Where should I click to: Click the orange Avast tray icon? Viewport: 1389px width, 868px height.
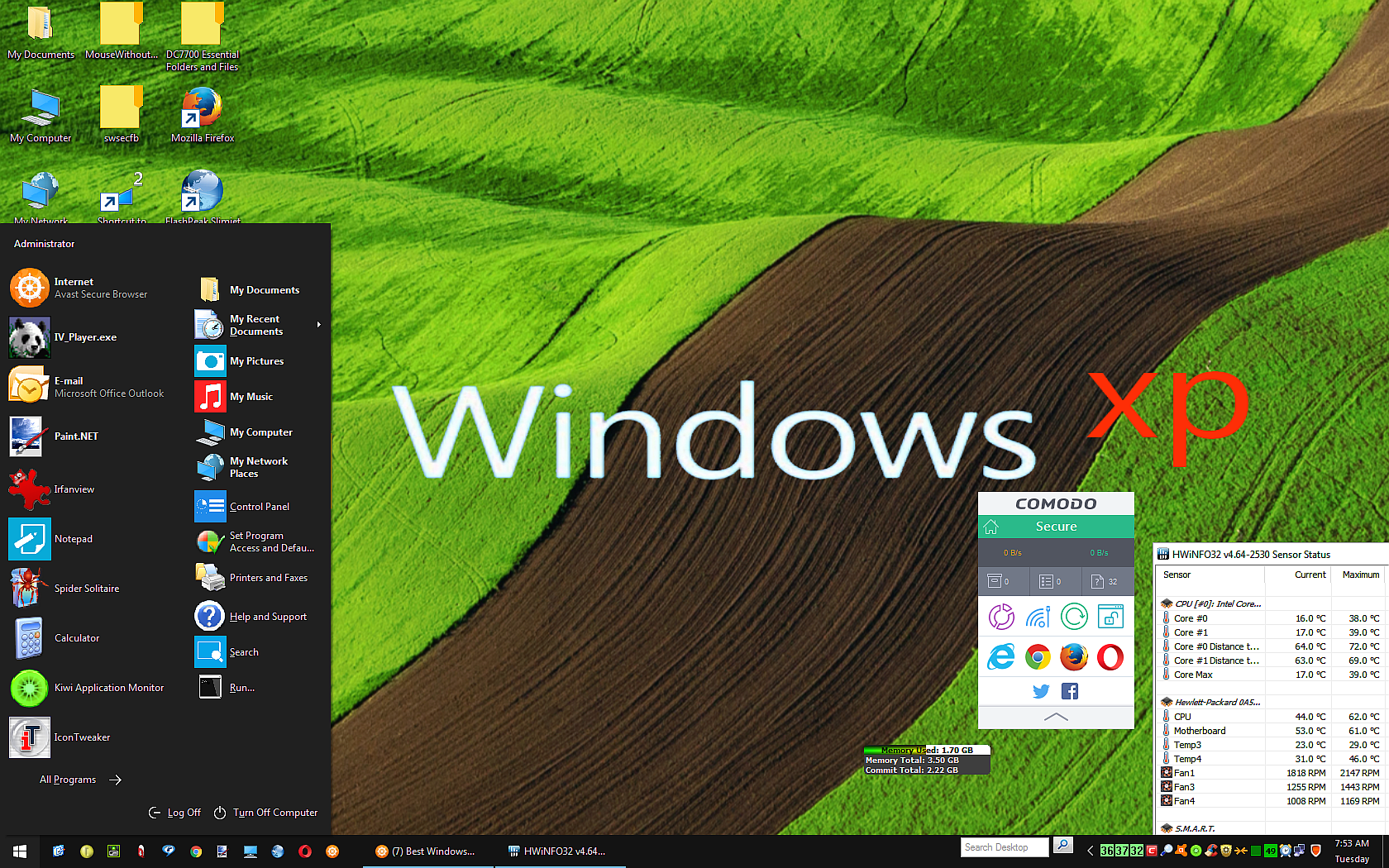(x=1181, y=851)
